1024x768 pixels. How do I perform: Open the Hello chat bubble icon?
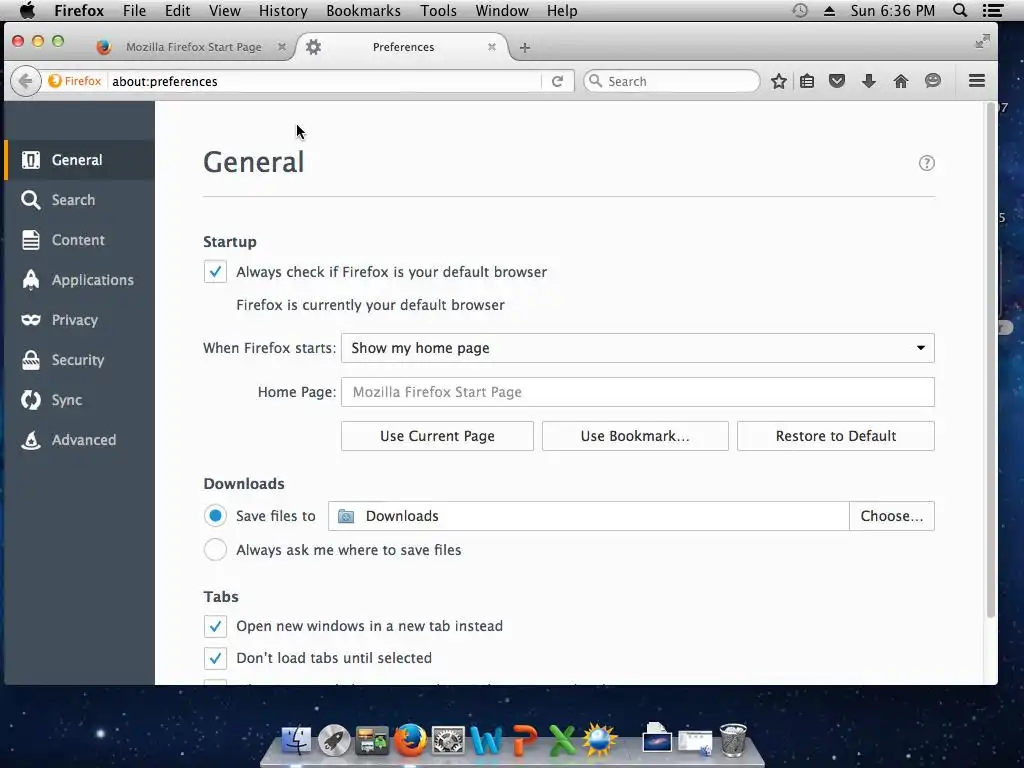(933, 81)
